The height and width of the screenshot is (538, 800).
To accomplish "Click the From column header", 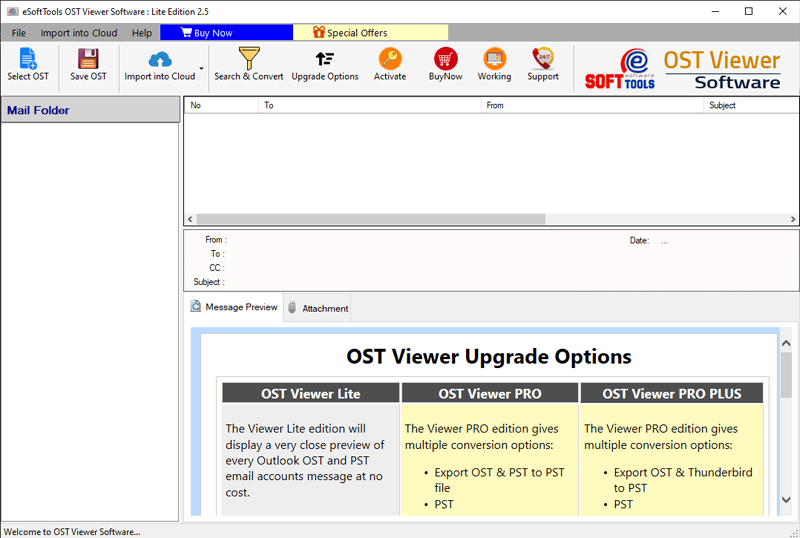I will [592, 105].
